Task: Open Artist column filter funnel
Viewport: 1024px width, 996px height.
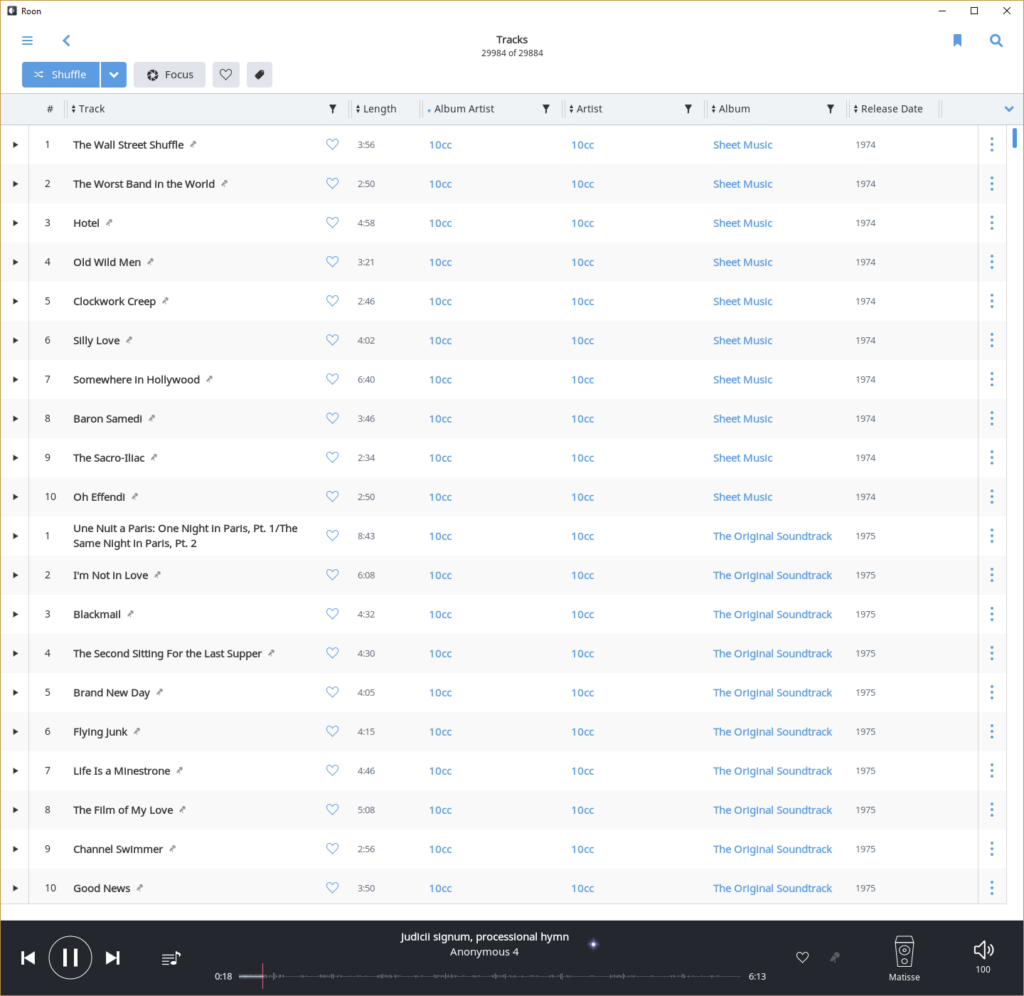Action: tap(688, 109)
